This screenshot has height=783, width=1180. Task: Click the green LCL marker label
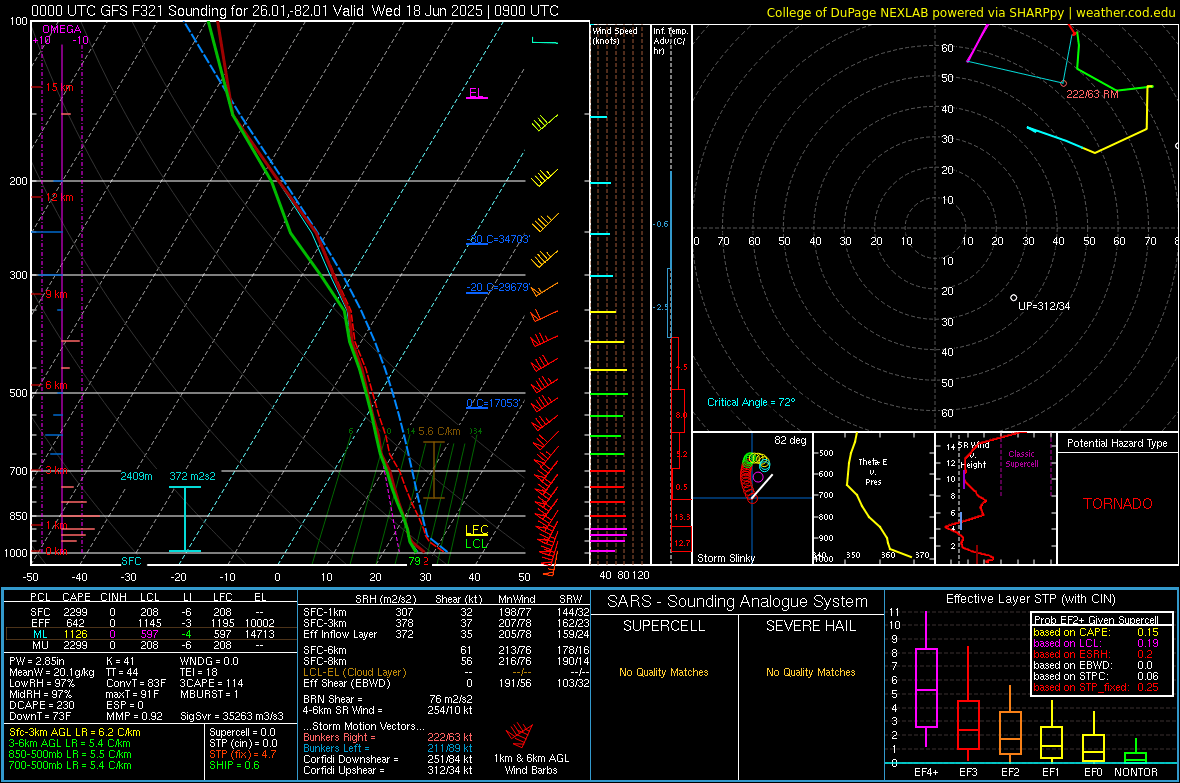pos(476,544)
